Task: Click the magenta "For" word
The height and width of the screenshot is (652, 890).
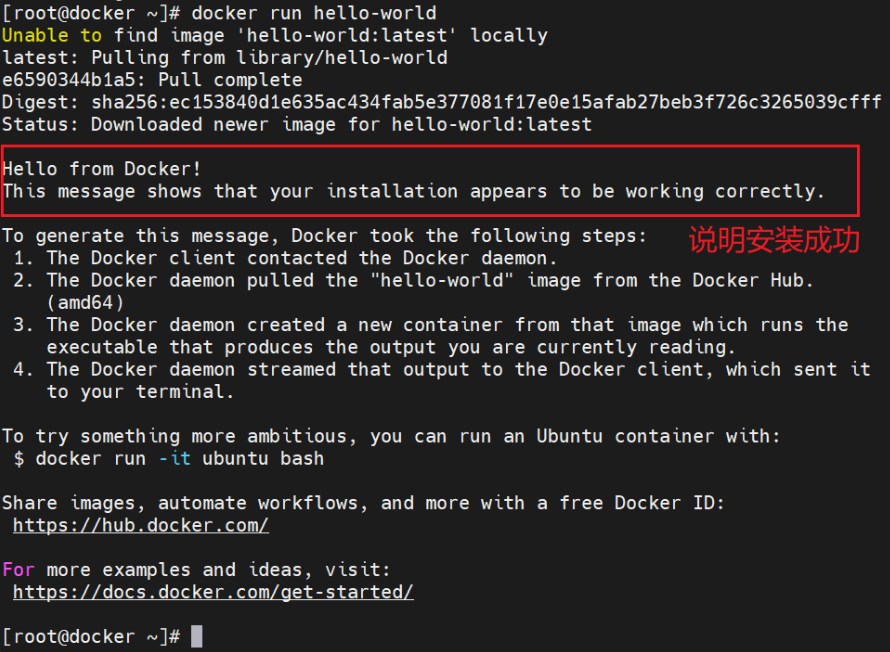Action: coord(18,569)
